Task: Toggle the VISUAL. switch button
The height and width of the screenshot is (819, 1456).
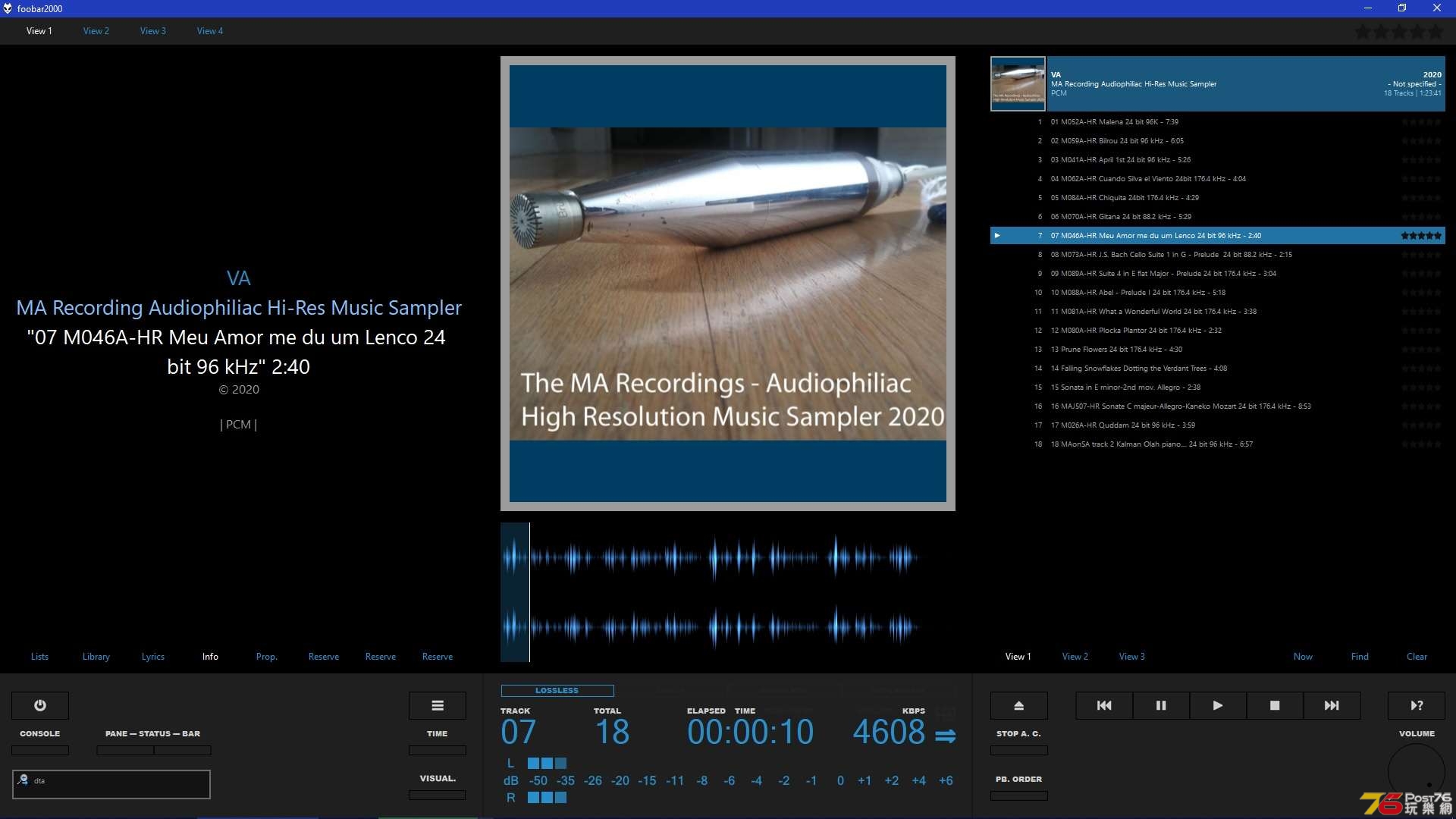Action: pyautogui.click(x=438, y=795)
